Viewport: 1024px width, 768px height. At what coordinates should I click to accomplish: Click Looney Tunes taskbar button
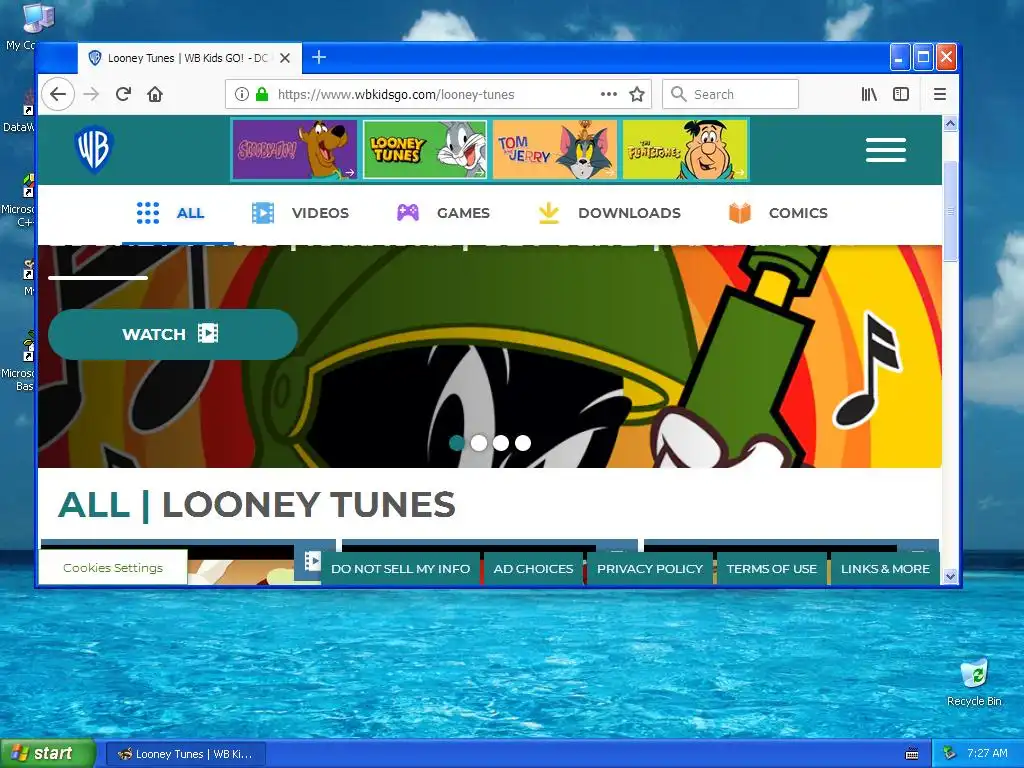coord(185,754)
